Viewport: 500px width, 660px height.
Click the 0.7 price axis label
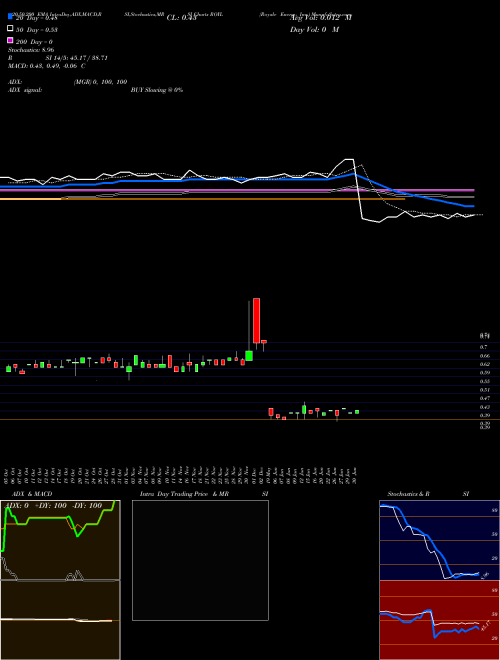tap(484, 347)
